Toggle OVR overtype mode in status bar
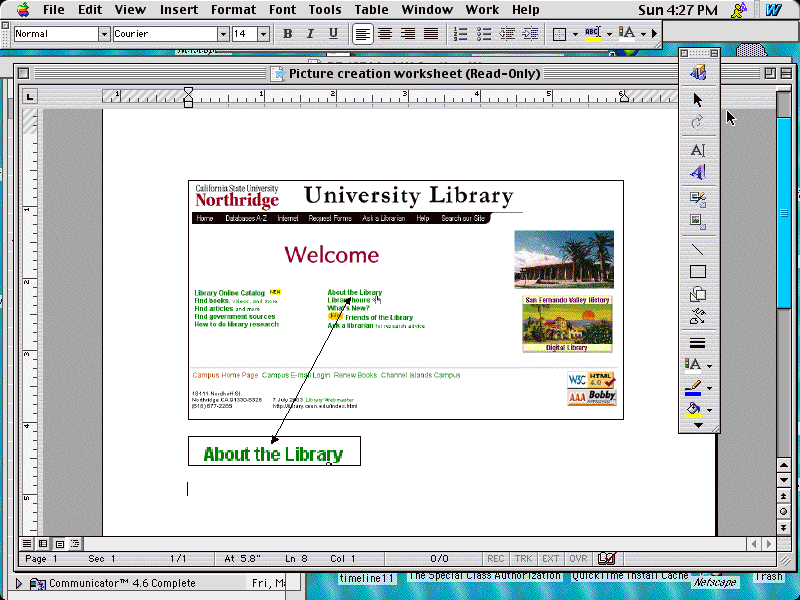 tap(578, 559)
